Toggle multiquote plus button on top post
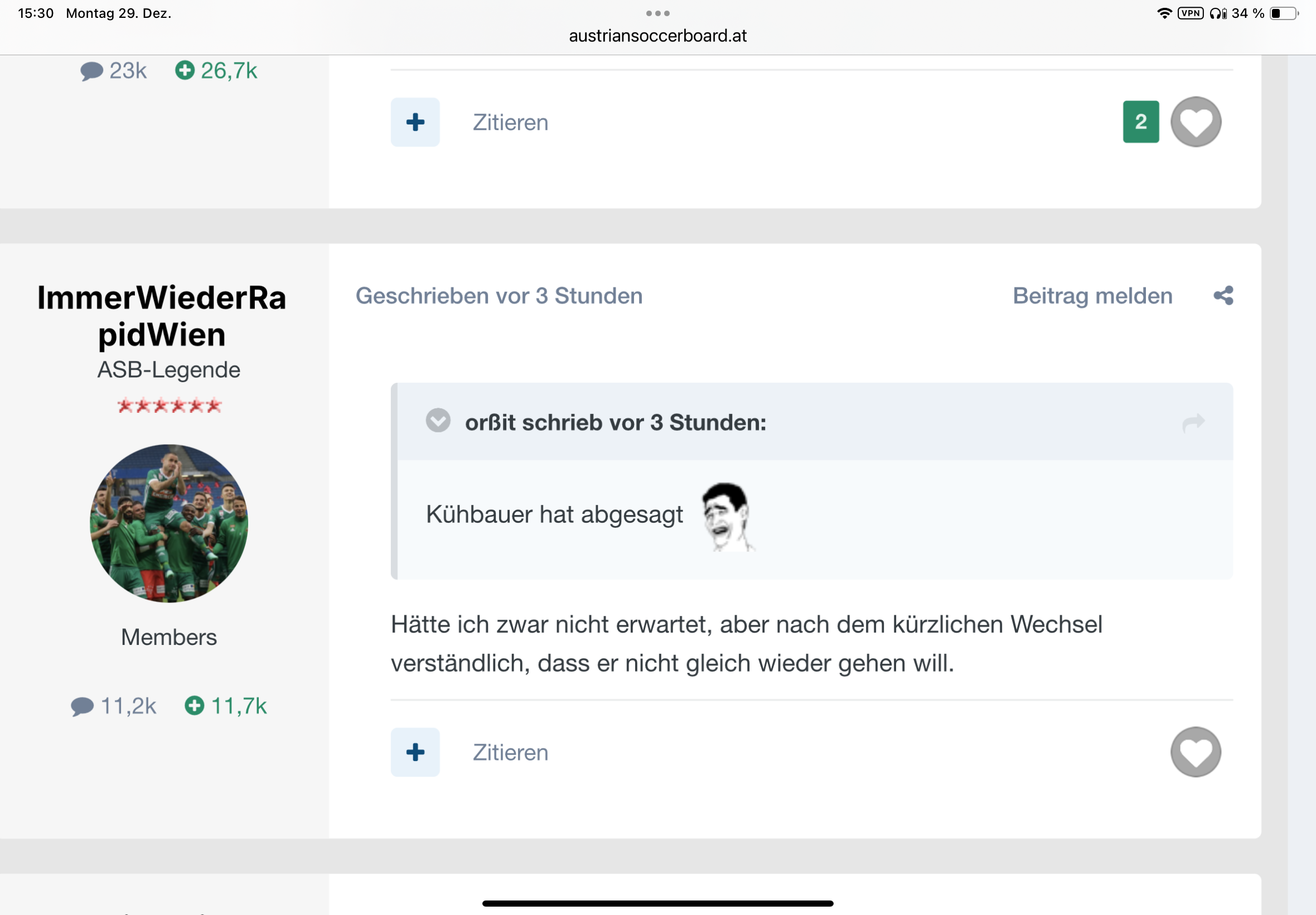 pyautogui.click(x=415, y=122)
